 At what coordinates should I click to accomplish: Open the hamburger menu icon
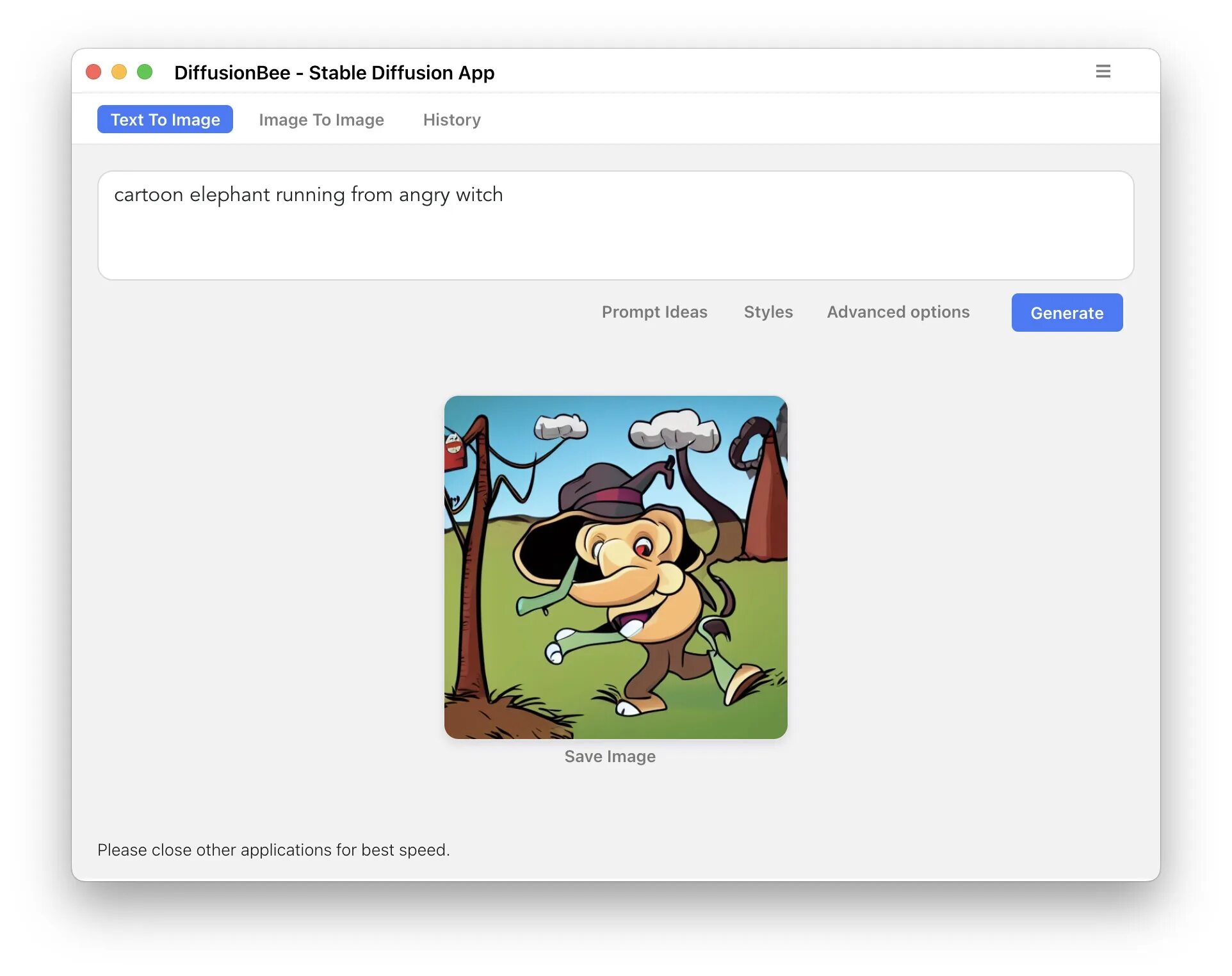[x=1103, y=72]
